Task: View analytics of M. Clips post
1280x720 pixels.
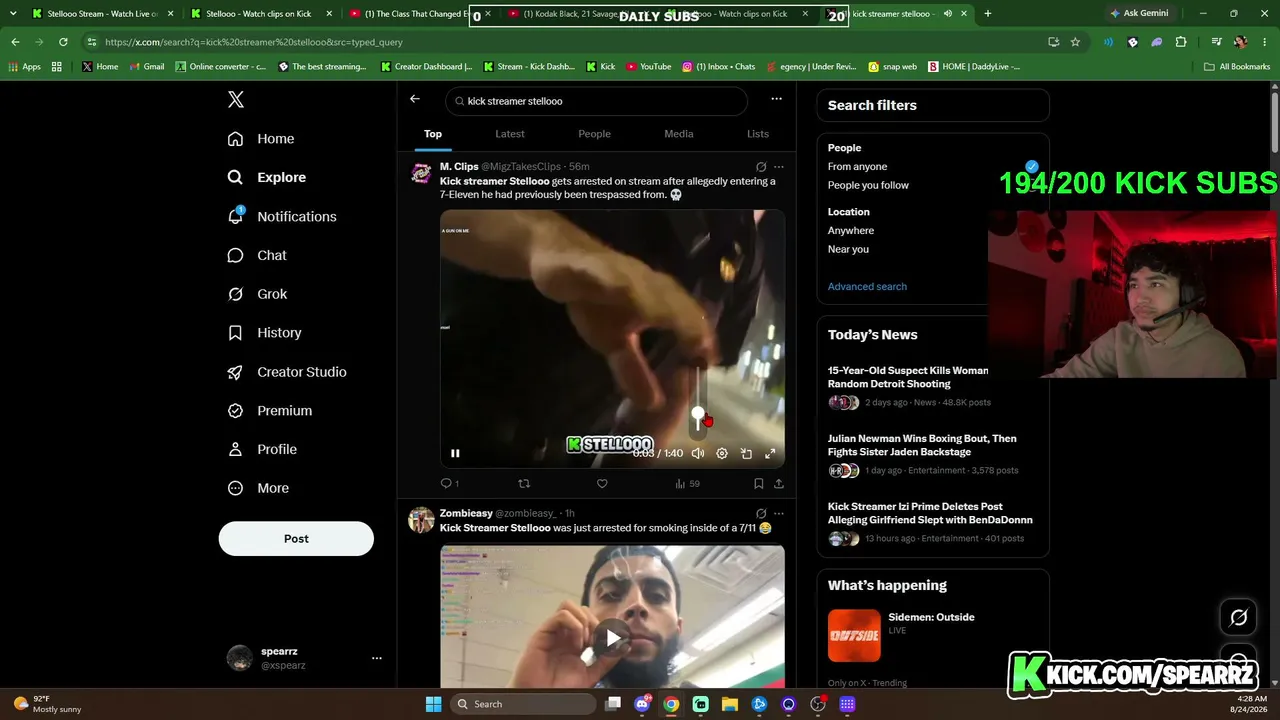Action: 687,484
